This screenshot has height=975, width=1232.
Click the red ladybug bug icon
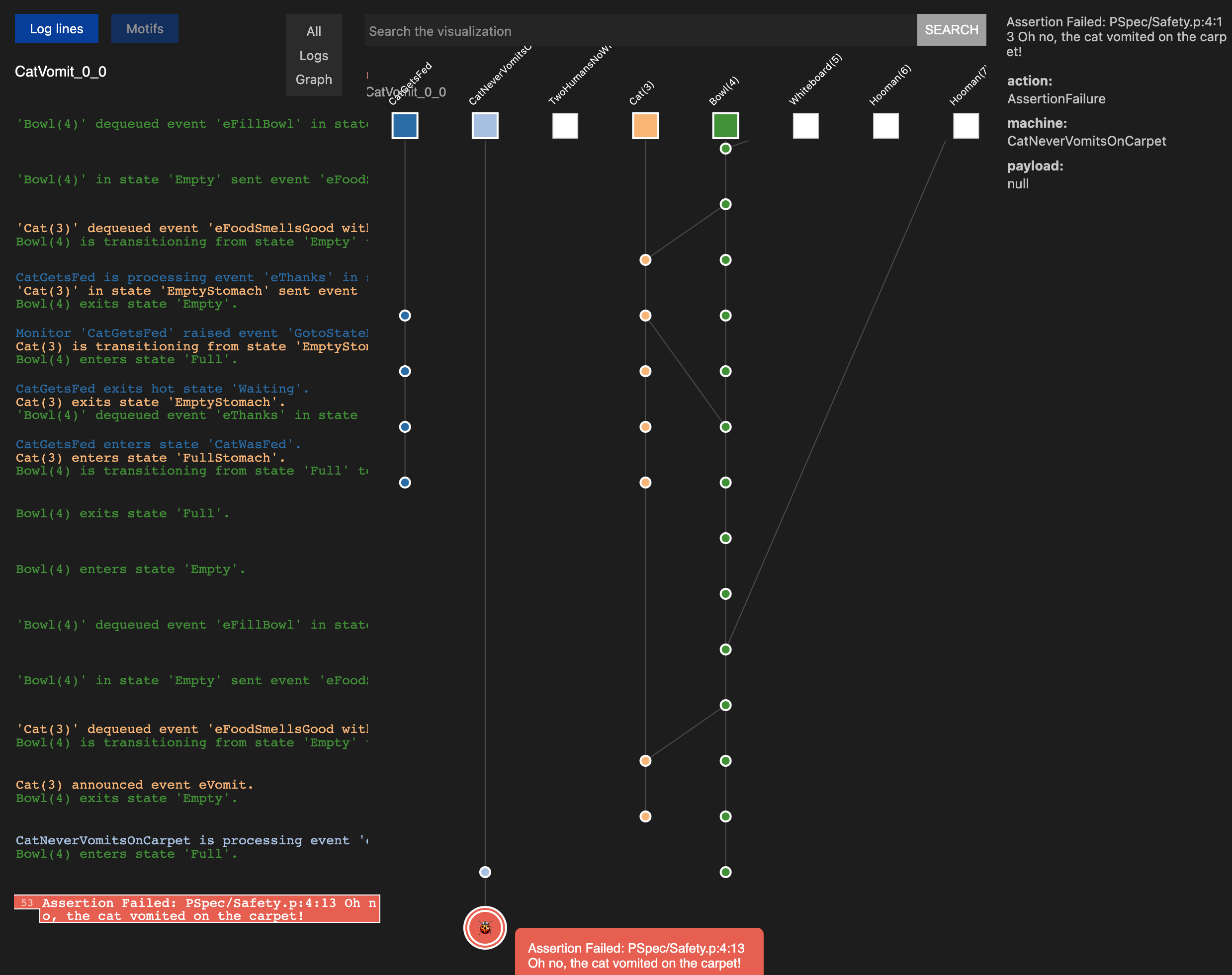(485, 928)
